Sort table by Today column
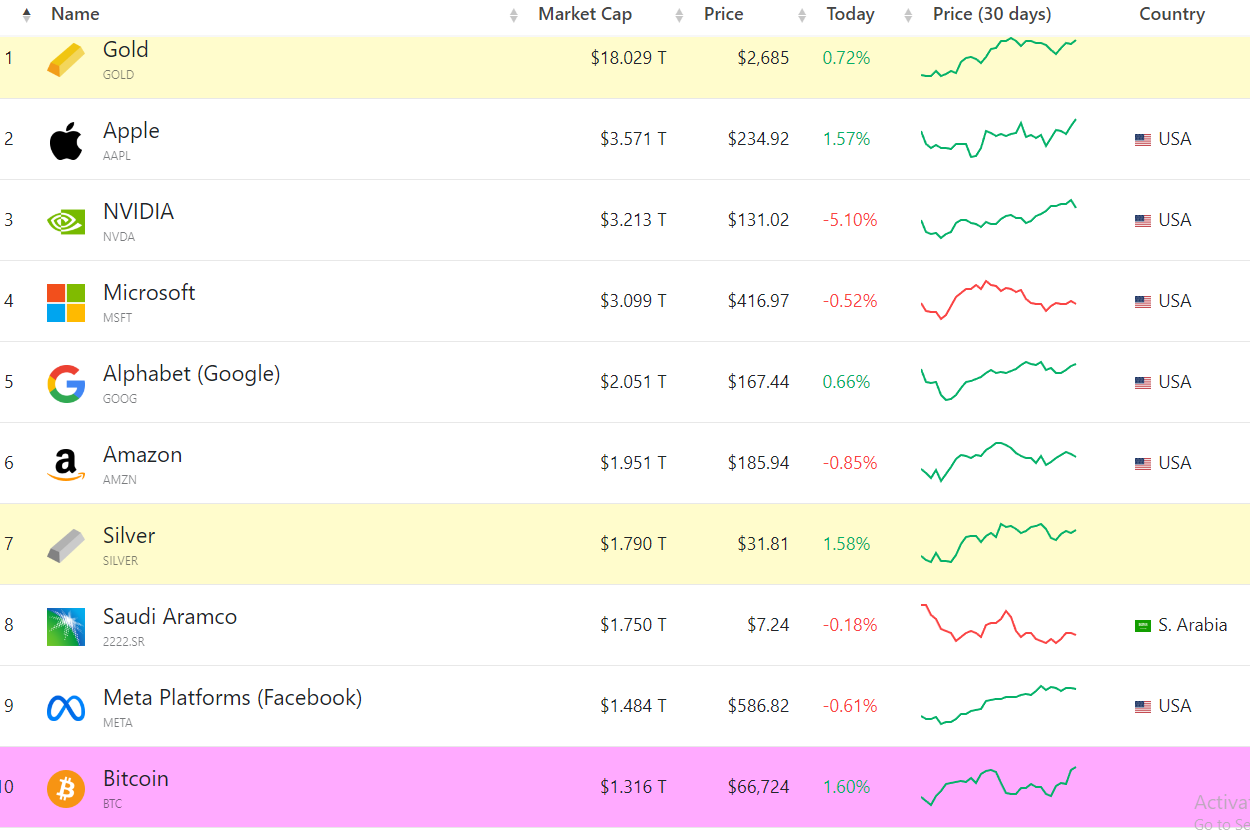The width and height of the screenshot is (1250, 840). tap(851, 14)
